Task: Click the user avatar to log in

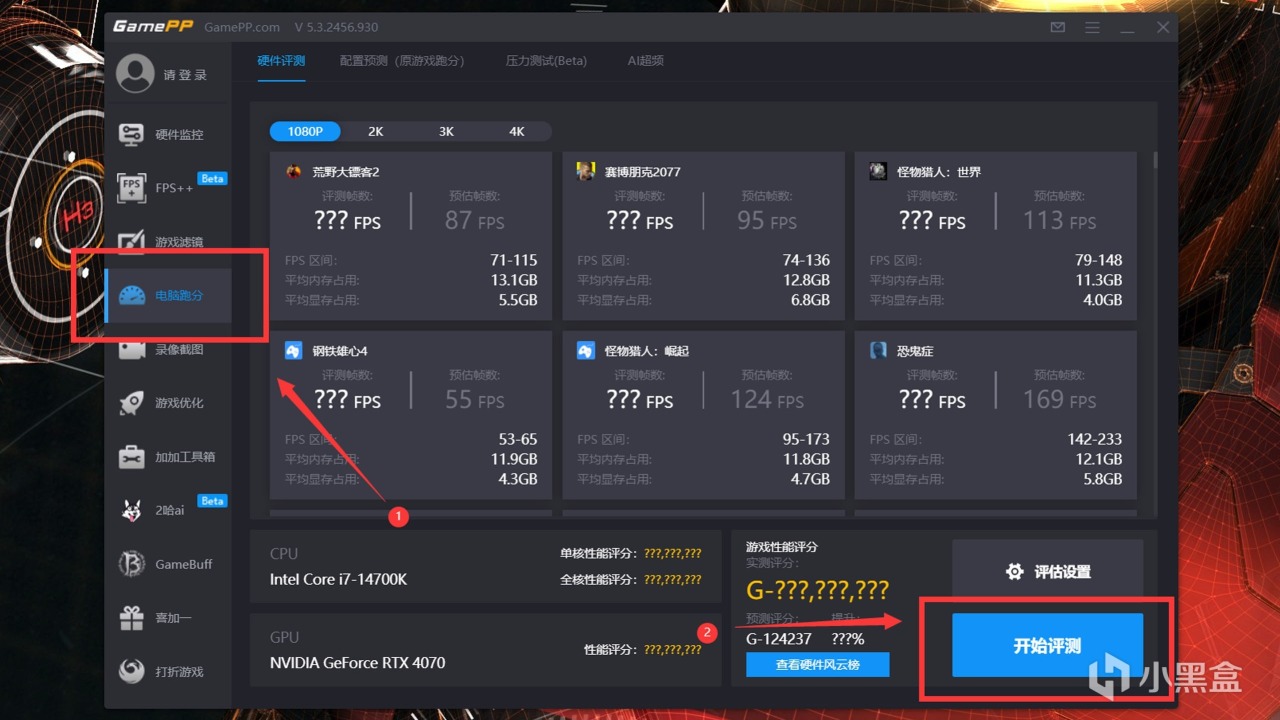Action: coord(135,74)
